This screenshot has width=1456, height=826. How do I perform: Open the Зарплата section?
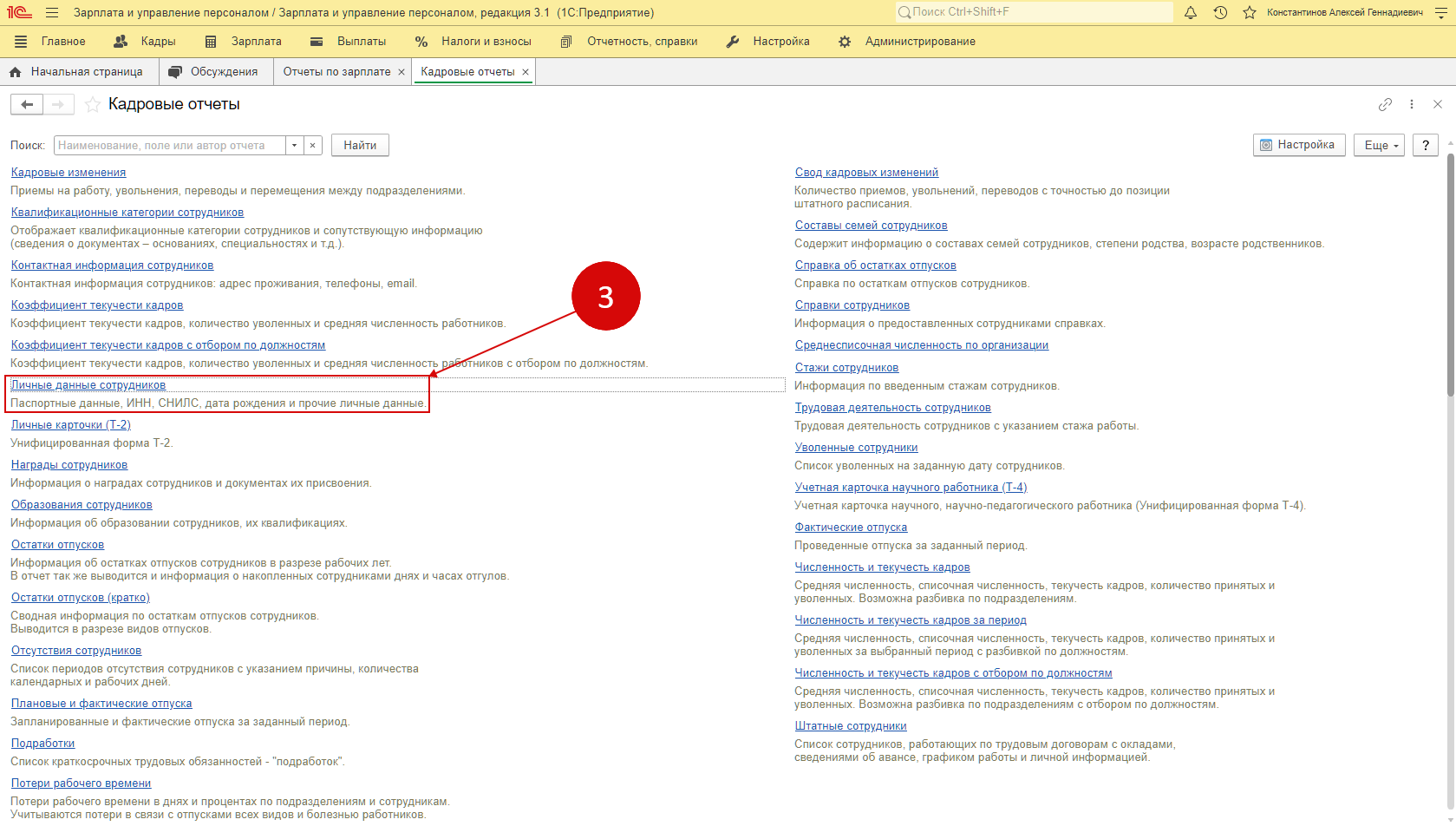243,42
